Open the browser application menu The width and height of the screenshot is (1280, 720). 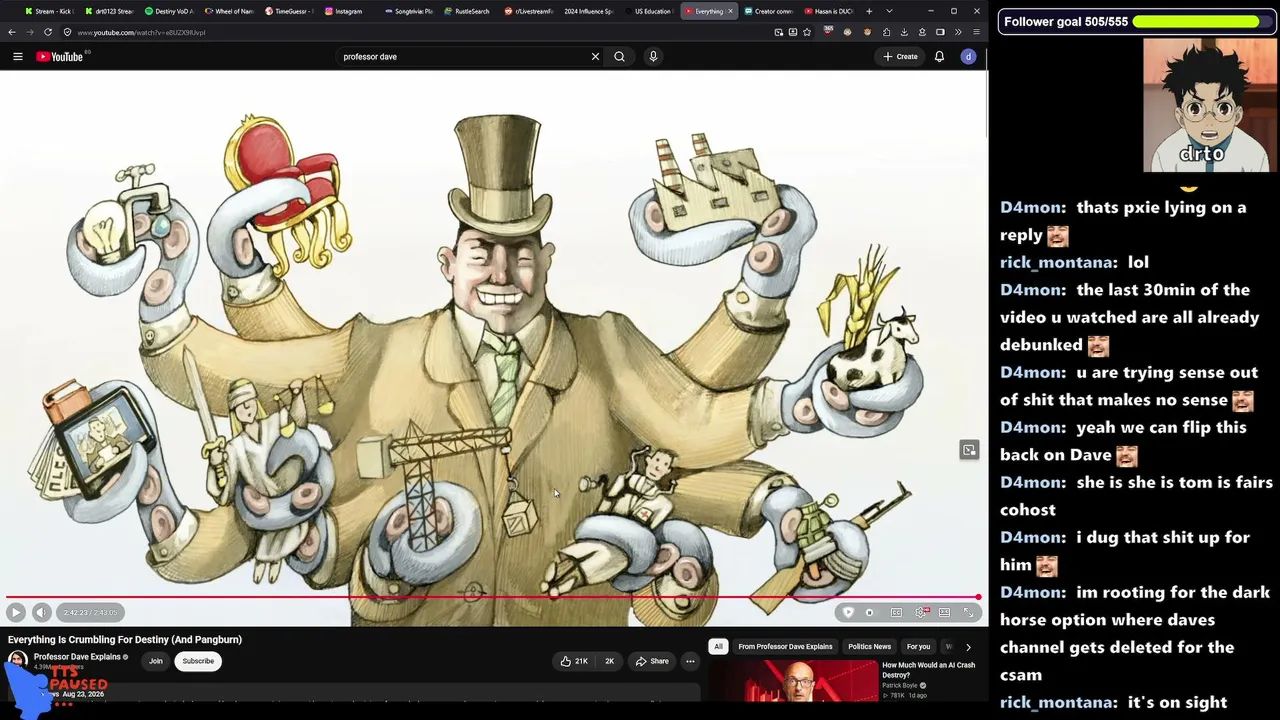click(976, 32)
